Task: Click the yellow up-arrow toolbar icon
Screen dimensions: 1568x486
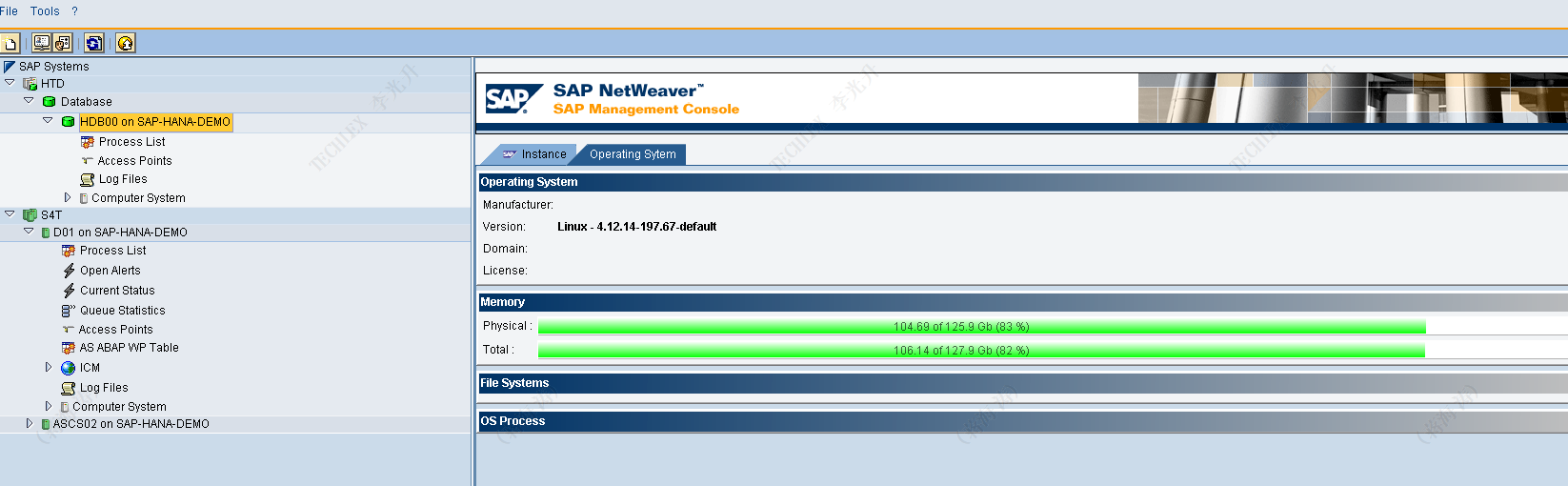Action: pyautogui.click(x=126, y=43)
